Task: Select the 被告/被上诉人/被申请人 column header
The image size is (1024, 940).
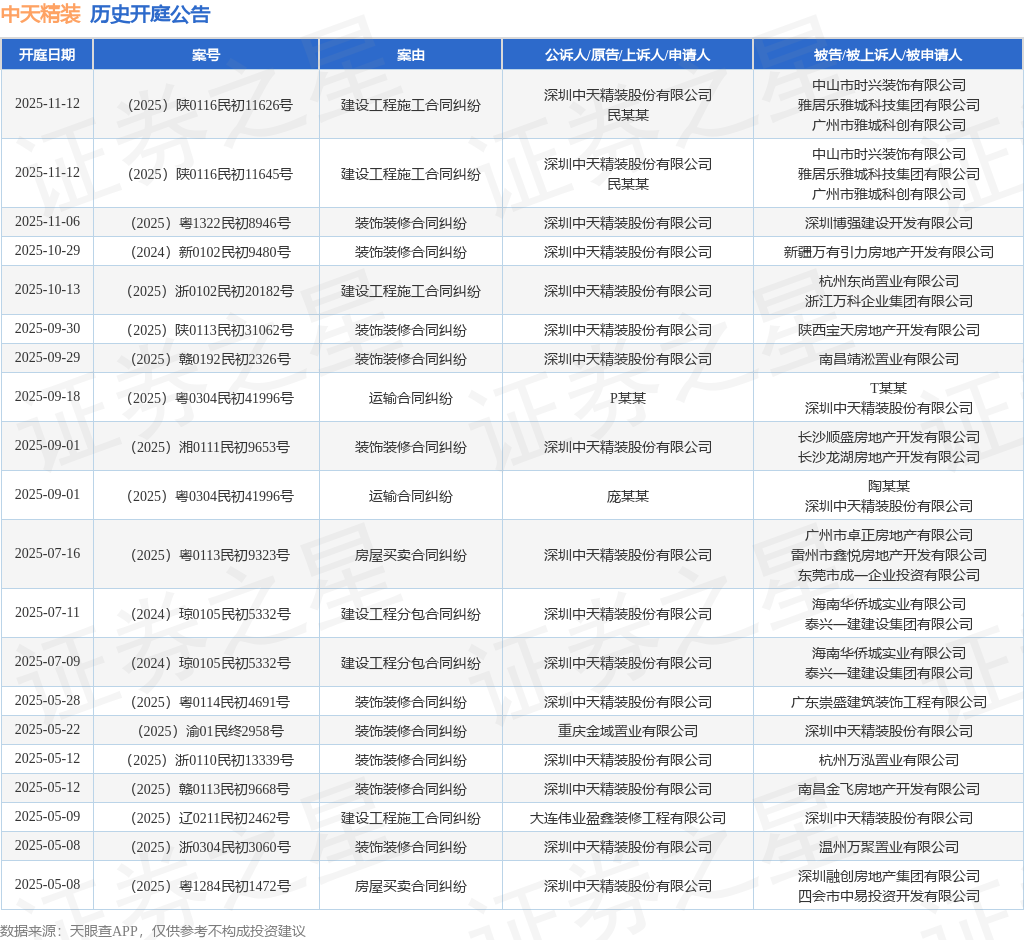Action: pyautogui.click(x=888, y=55)
